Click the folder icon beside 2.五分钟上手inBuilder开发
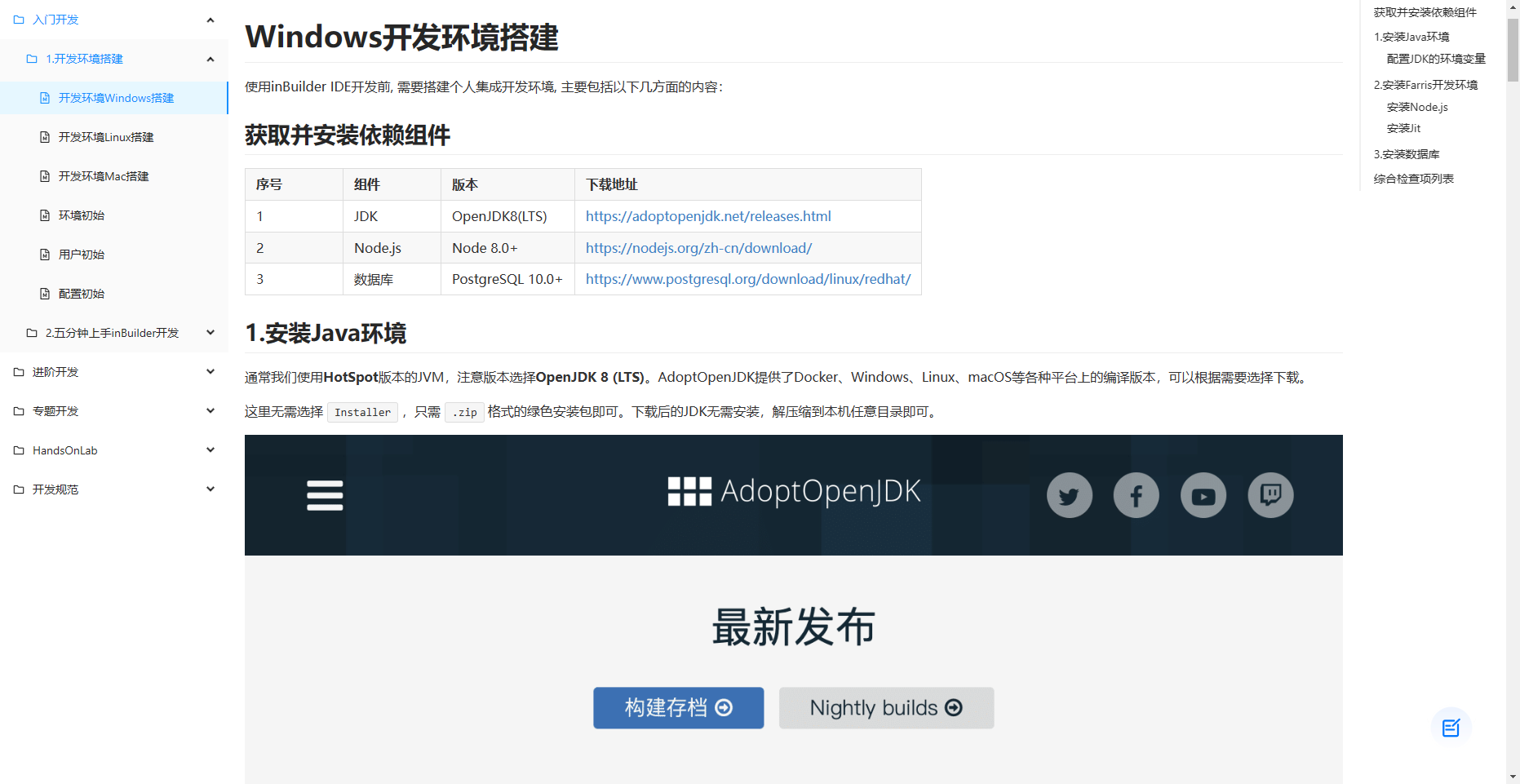The height and width of the screenshot is (784, 1520). (x=32, y=333)
